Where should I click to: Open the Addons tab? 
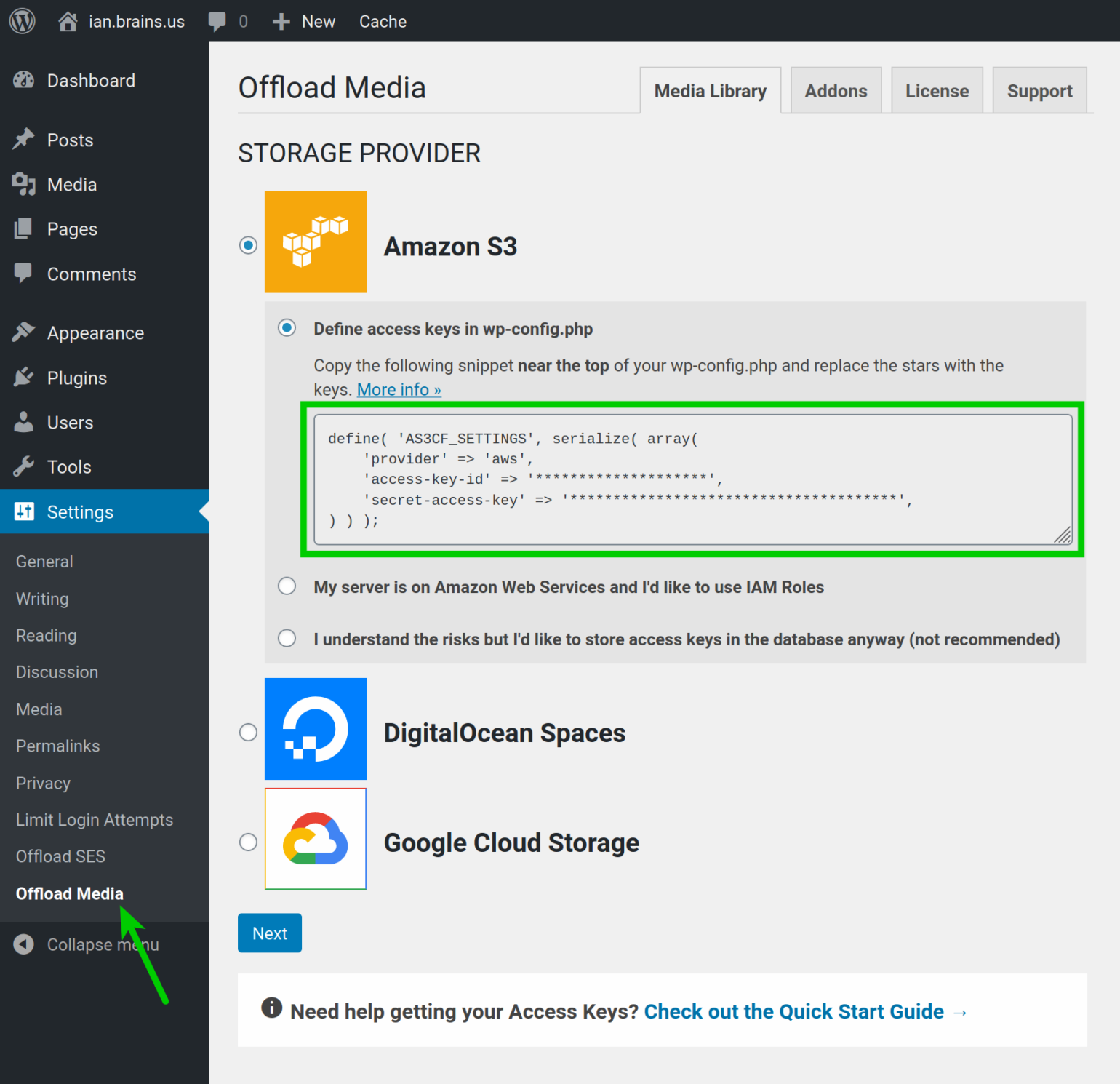(836, 91)
